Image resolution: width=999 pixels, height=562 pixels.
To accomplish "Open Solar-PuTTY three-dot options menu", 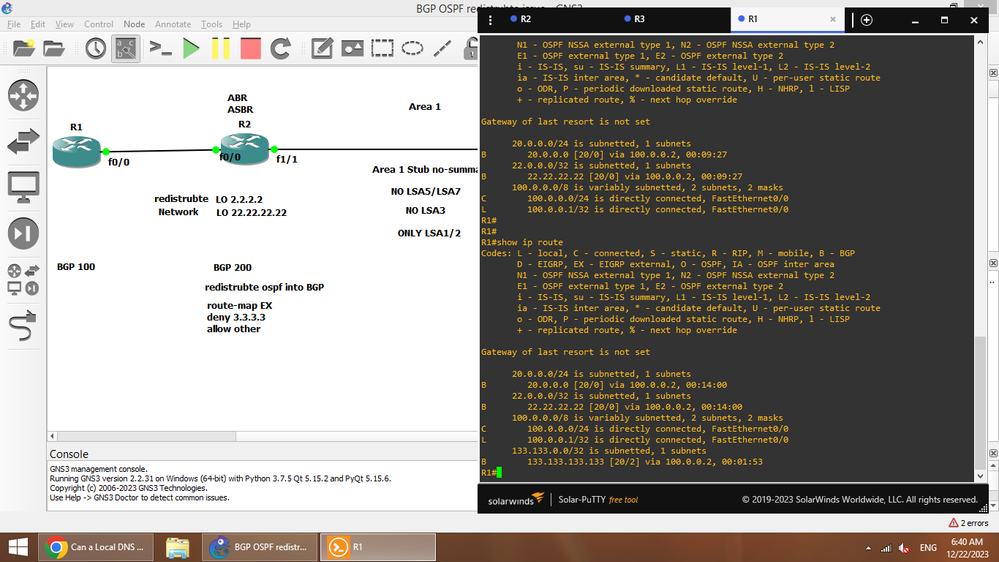I will pyautogui.click(x=490, y=20).
